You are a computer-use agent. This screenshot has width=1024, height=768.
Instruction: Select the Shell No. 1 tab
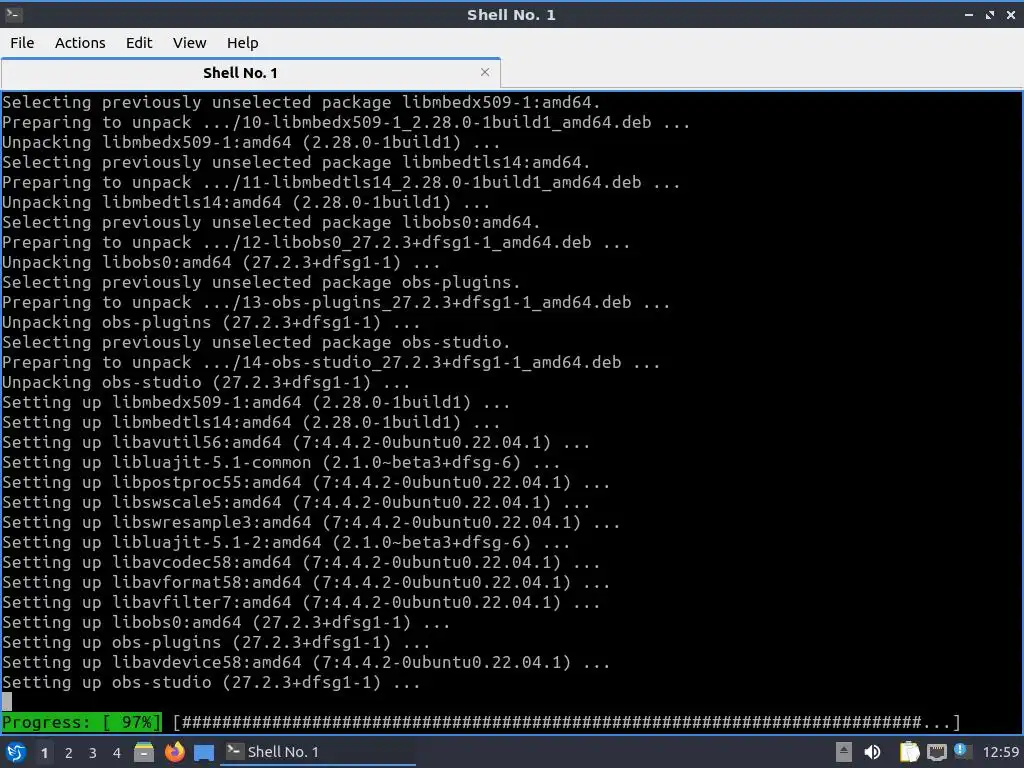(x=240, y=72)
